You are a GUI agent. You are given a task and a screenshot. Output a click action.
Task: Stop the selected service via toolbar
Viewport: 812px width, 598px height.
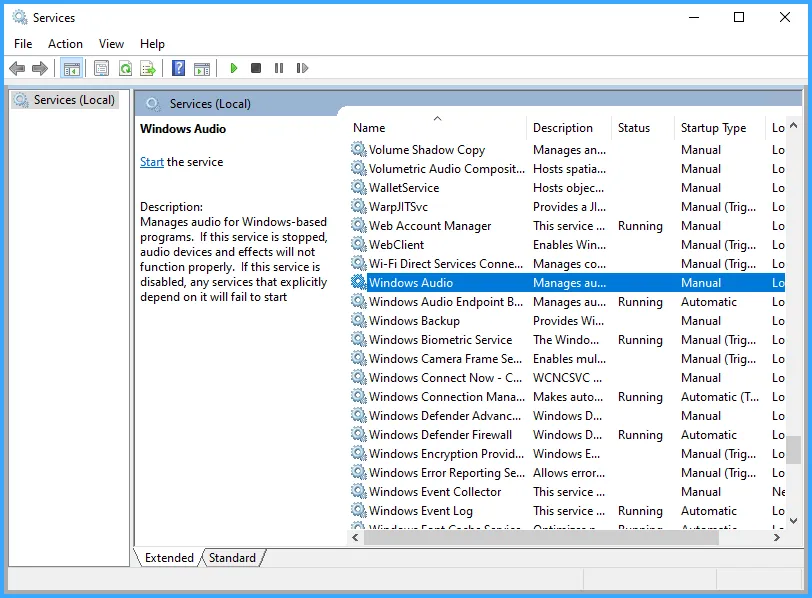tap(255, 68)
